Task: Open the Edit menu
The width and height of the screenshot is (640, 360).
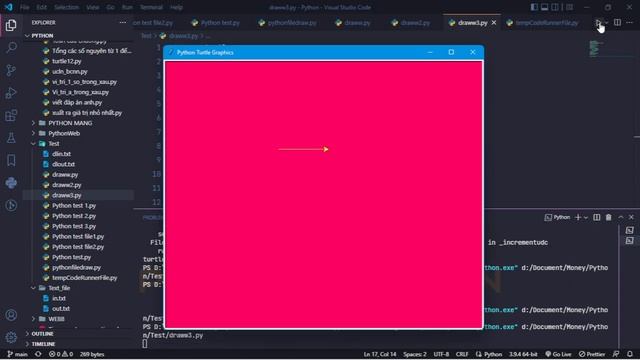Action: coord(41,7)
